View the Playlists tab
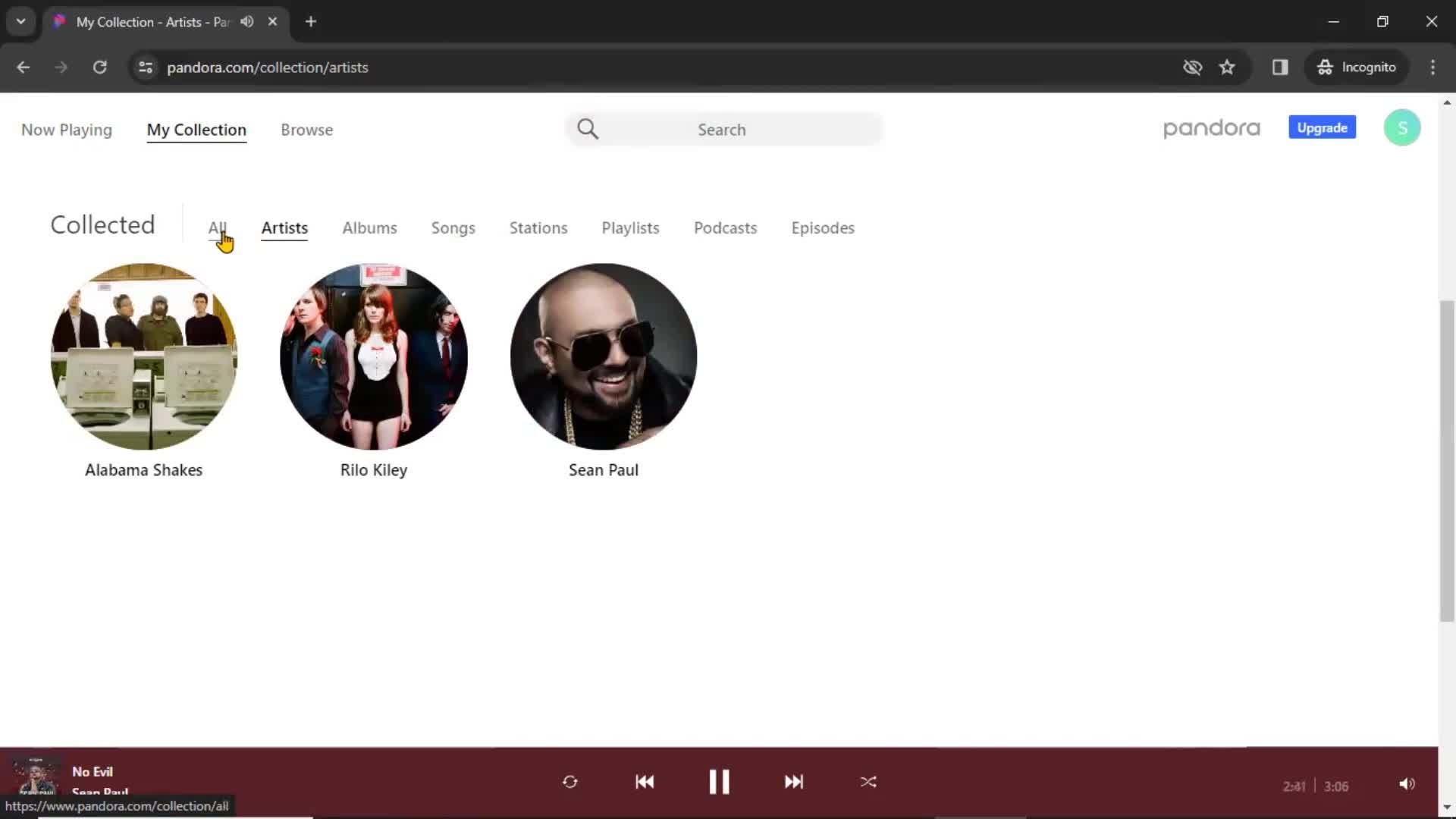The image size is (1456, 819). [x=630, y=227]
